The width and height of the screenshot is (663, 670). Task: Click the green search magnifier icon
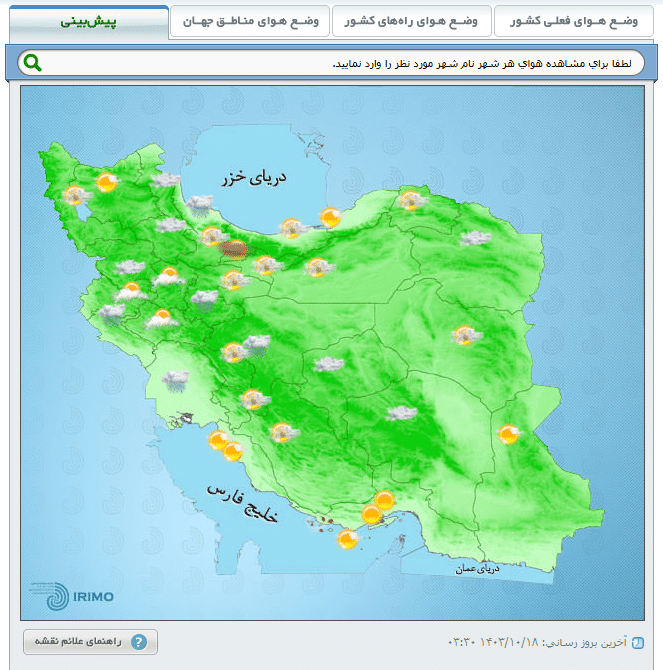tap(32, 63)
